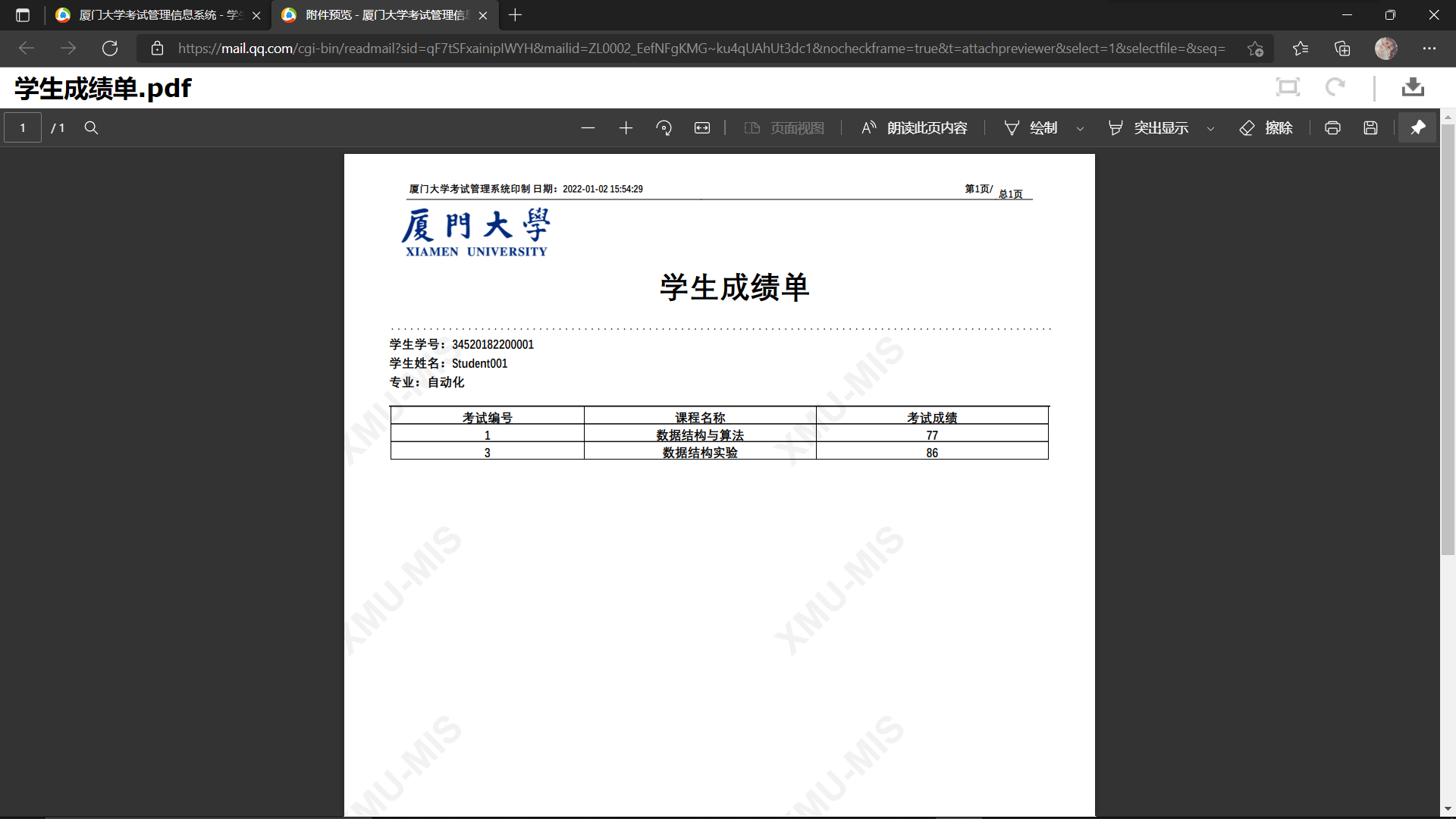Open a new browser tab

pyautogui.click(x=515, y=15)
